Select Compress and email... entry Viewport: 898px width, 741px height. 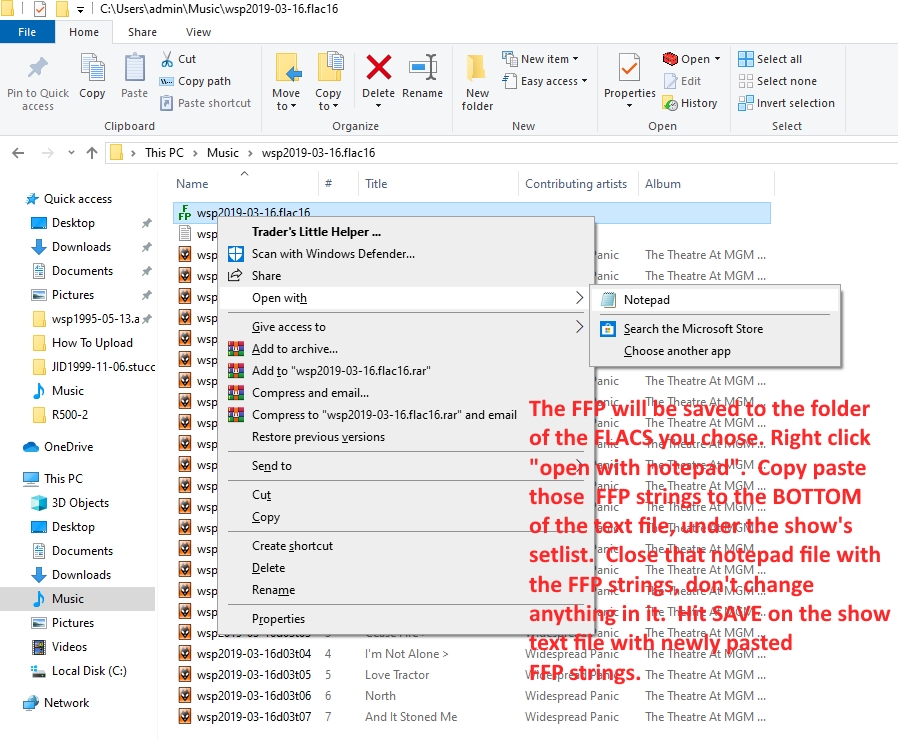click(x=310, y=393)
